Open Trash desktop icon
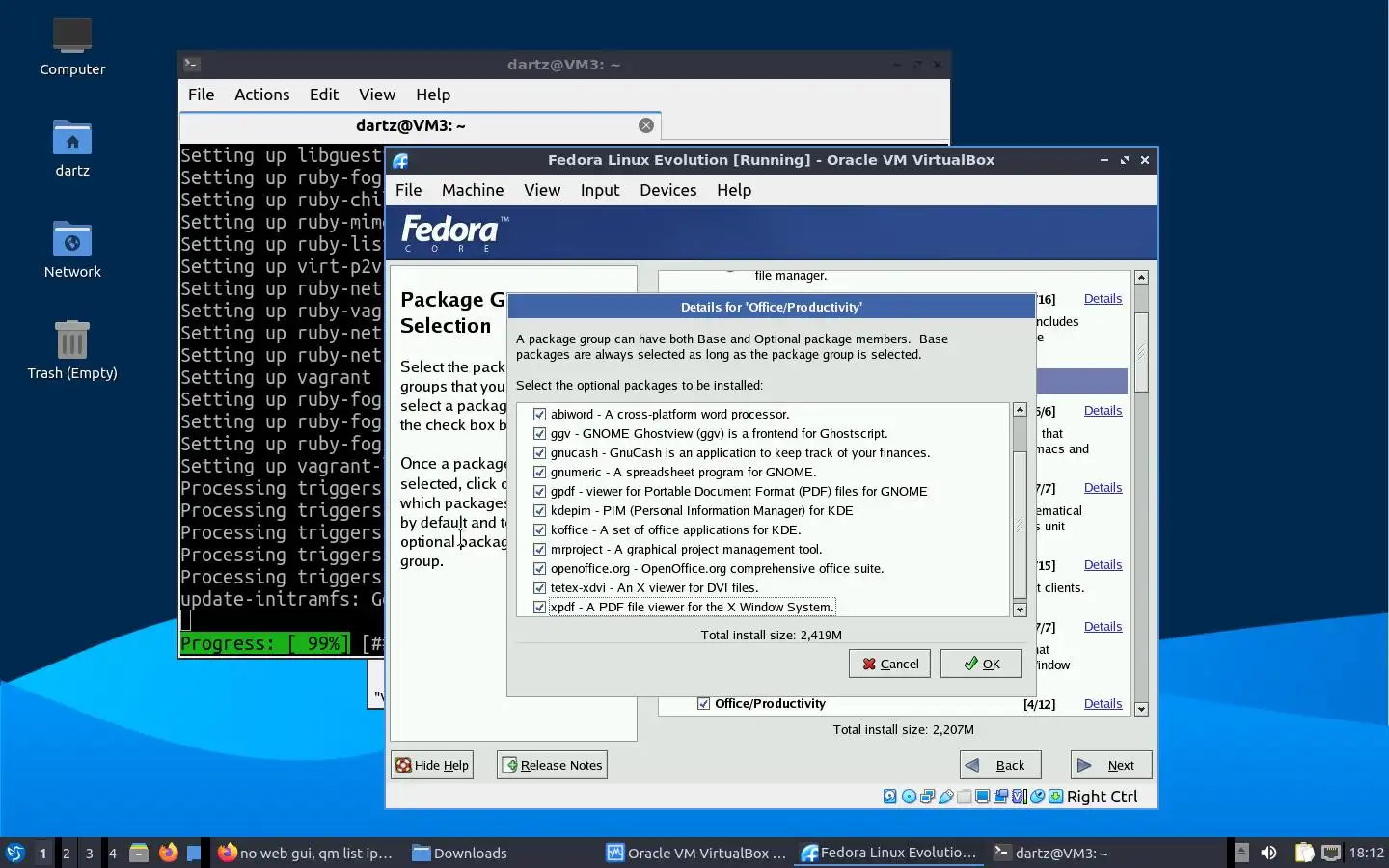Viewport: 1389px width, 868px height. 72,350
